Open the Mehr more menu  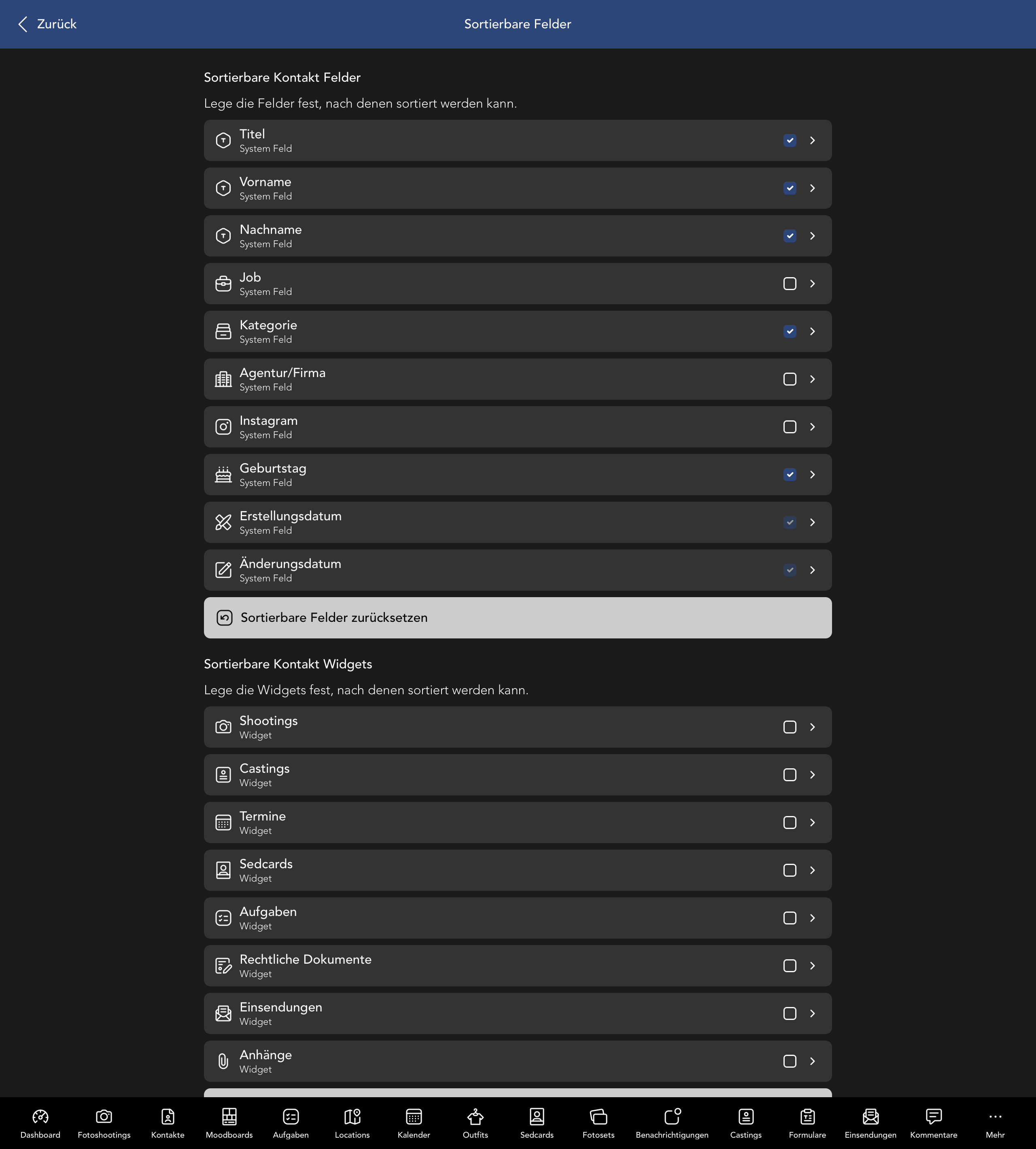pyautogui.click(x=995, y=1124)
